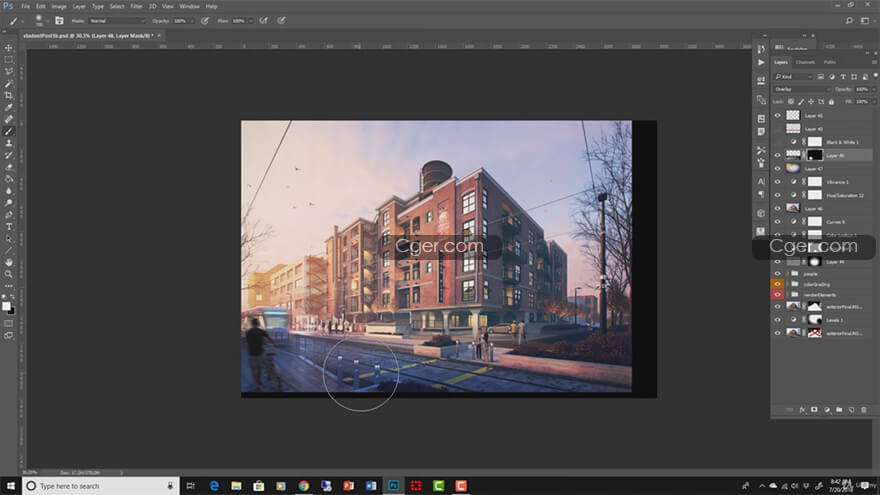Hide the Vibrance 1 adjustment layer

coord(777,182)
